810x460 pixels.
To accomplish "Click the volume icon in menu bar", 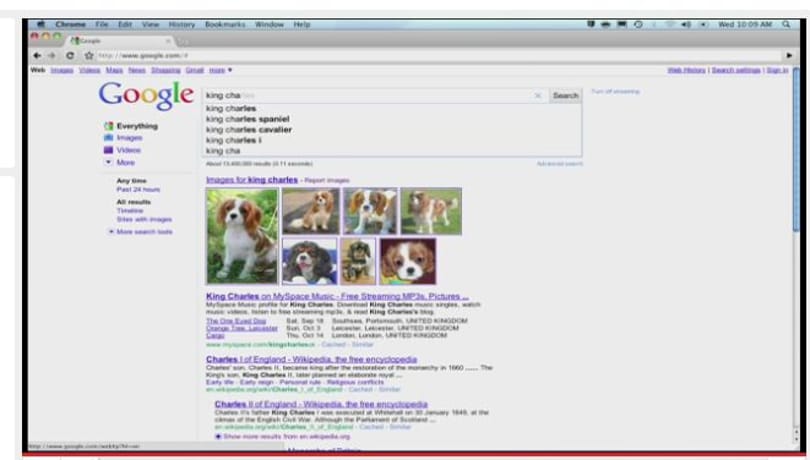I will [x=686, y=24].
